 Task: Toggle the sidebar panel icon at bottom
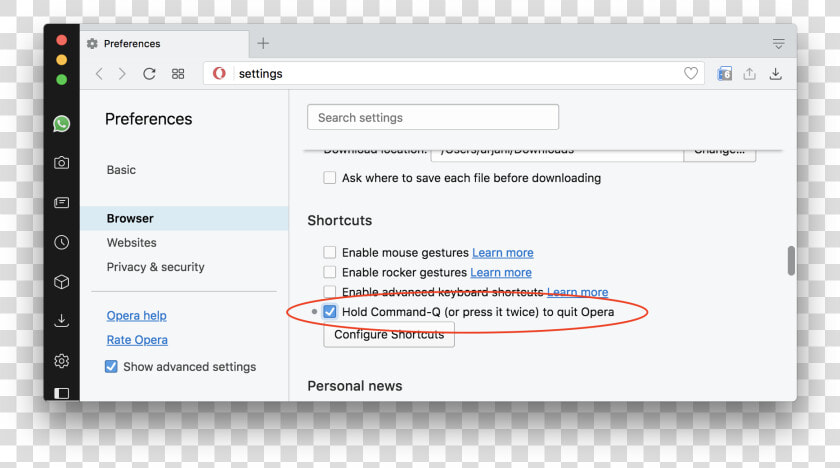pos(62,394)
